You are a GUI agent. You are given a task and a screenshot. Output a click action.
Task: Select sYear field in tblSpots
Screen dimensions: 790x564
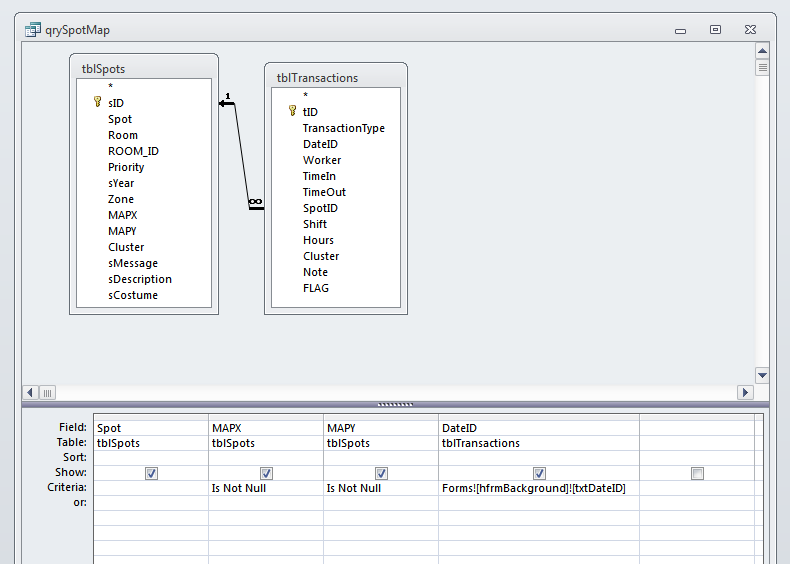point(121,183)
